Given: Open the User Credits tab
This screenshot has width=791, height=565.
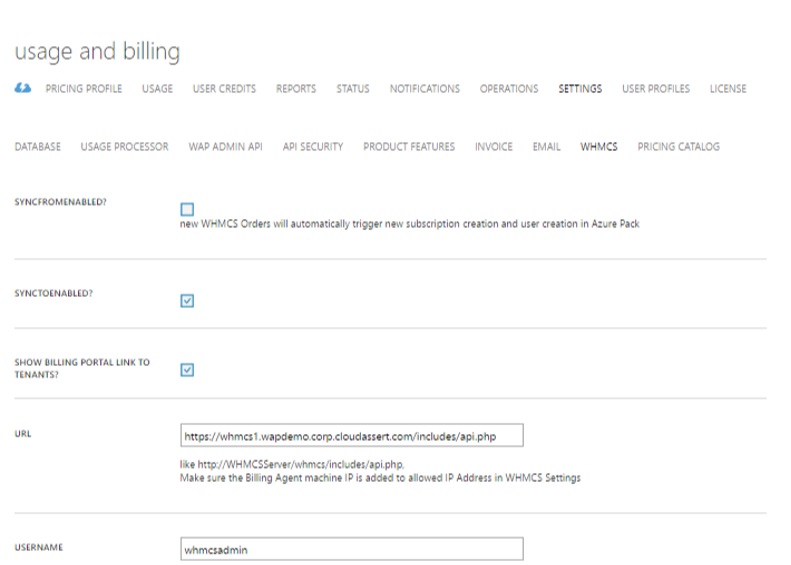Looking at the screenshot, I should pos(224,89).
